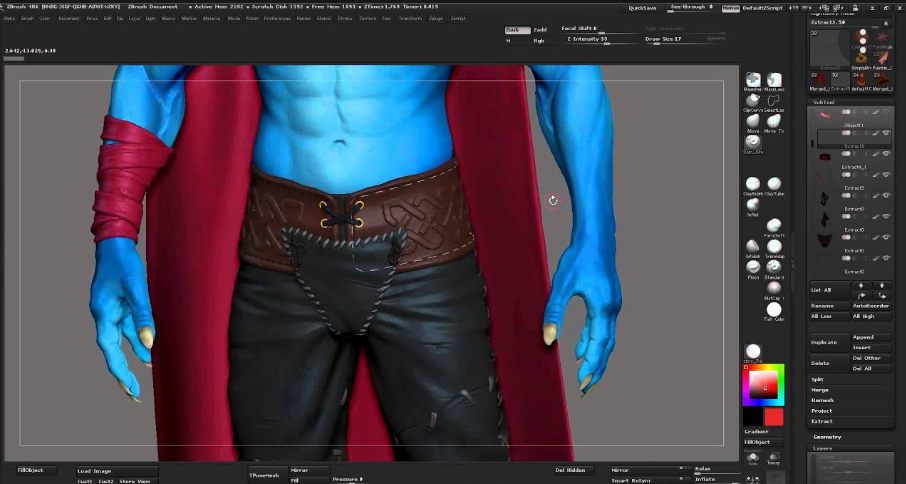Select the ClayBuildup brush icon
906x484 pixels.
(753, 184)
